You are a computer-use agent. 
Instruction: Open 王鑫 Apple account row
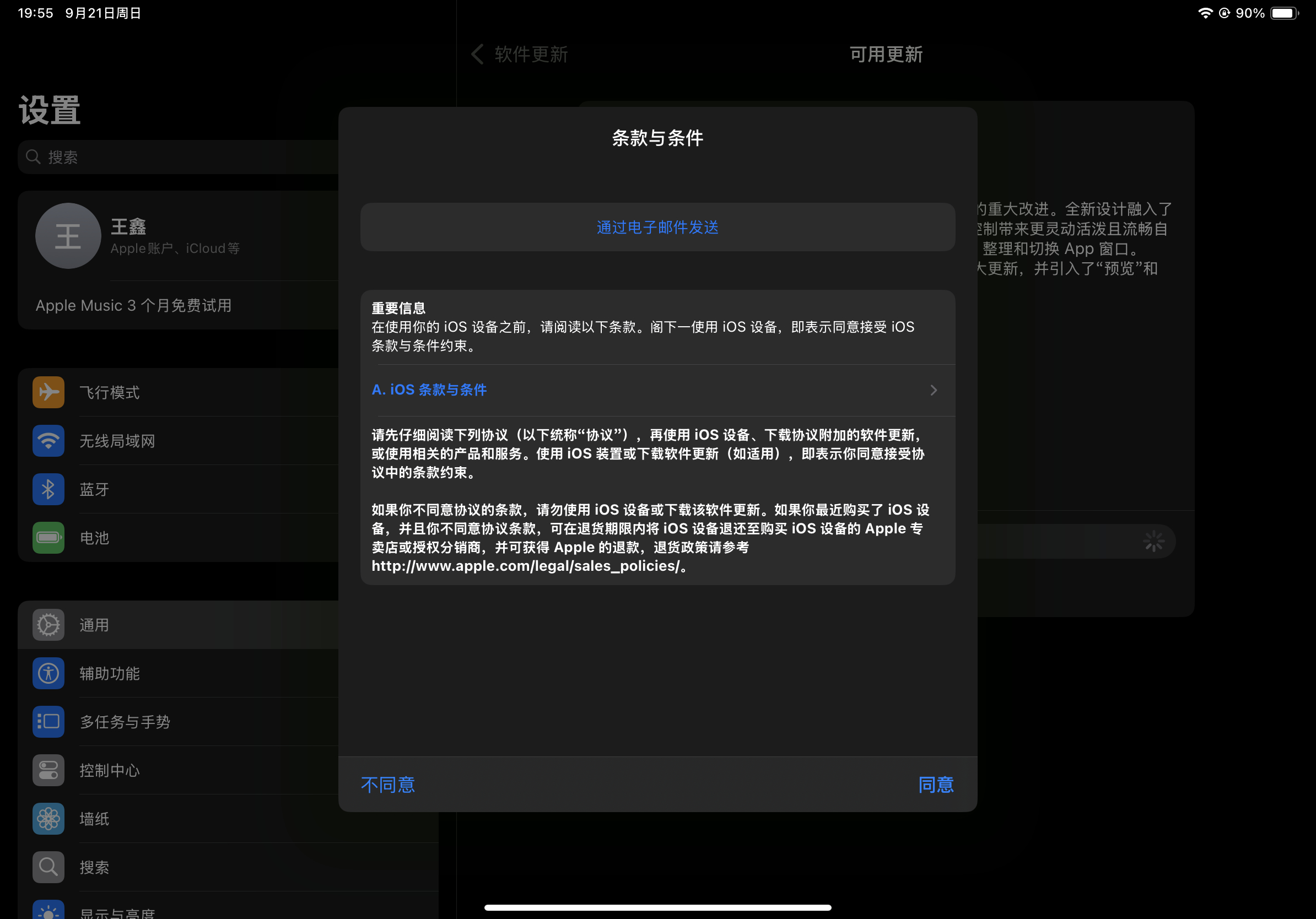[x=178, y=236]
